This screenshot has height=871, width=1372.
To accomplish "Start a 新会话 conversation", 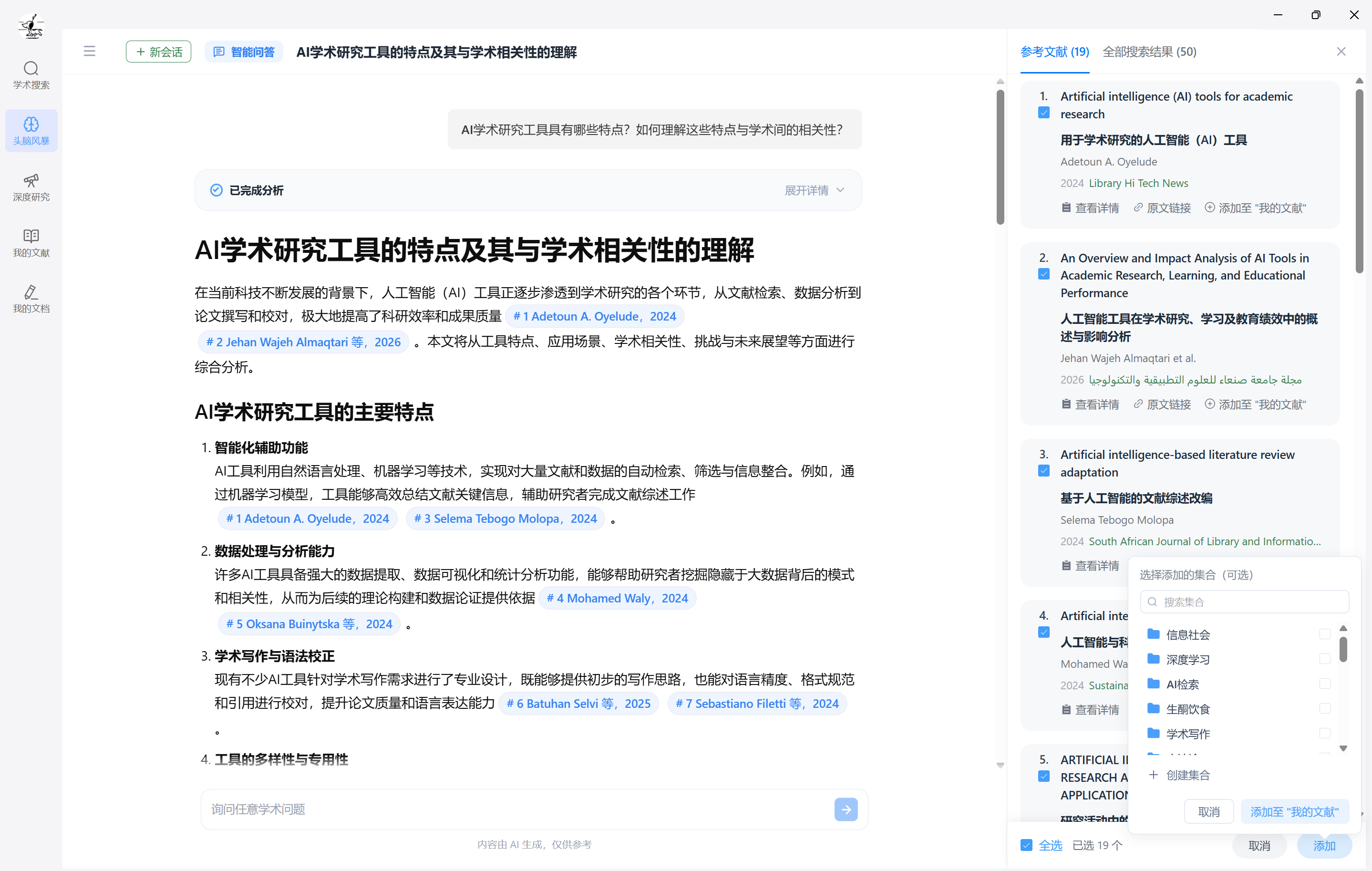I will (158, 52).
